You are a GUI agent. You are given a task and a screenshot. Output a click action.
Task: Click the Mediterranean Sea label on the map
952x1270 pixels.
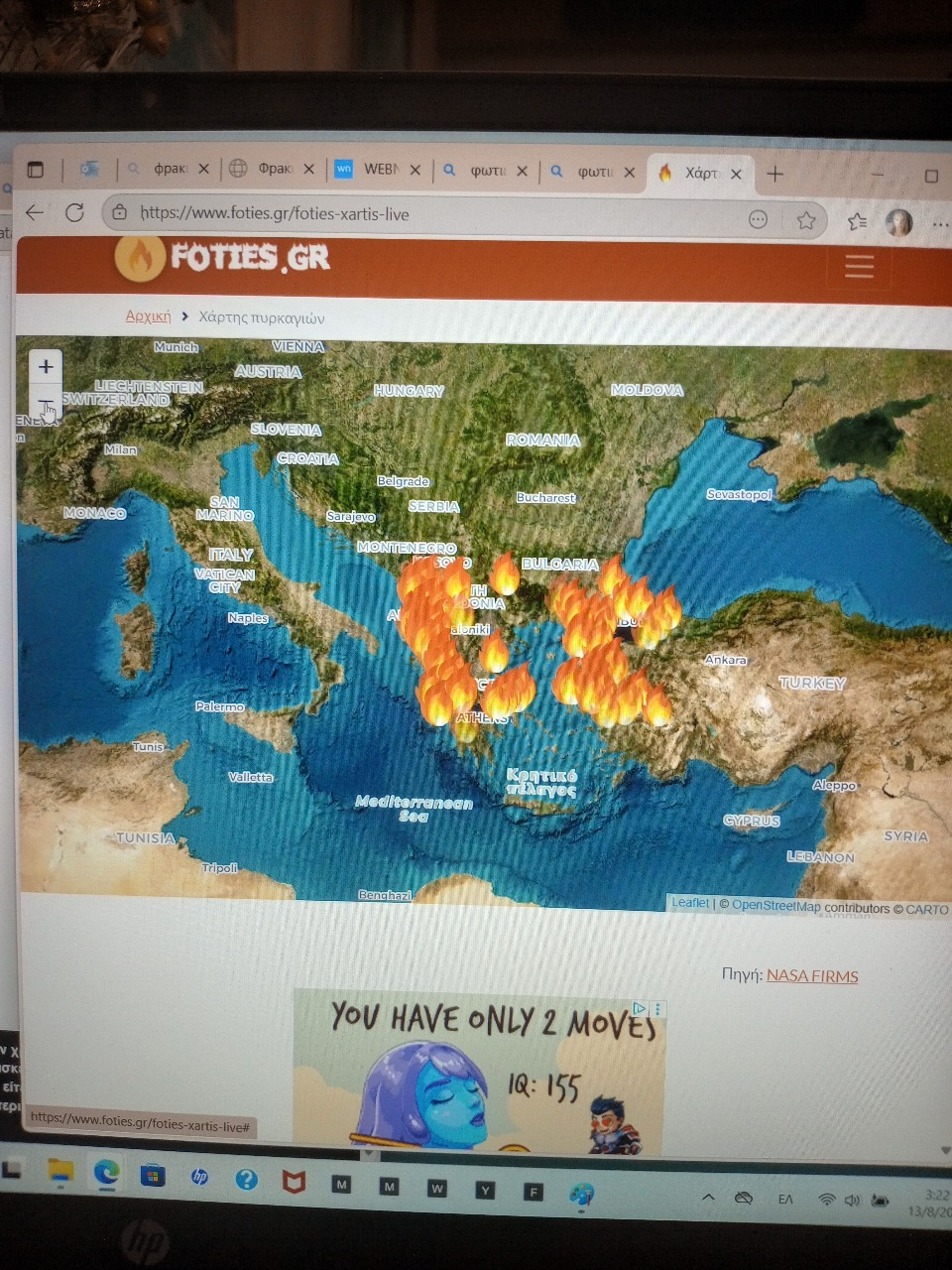[414, 809]
